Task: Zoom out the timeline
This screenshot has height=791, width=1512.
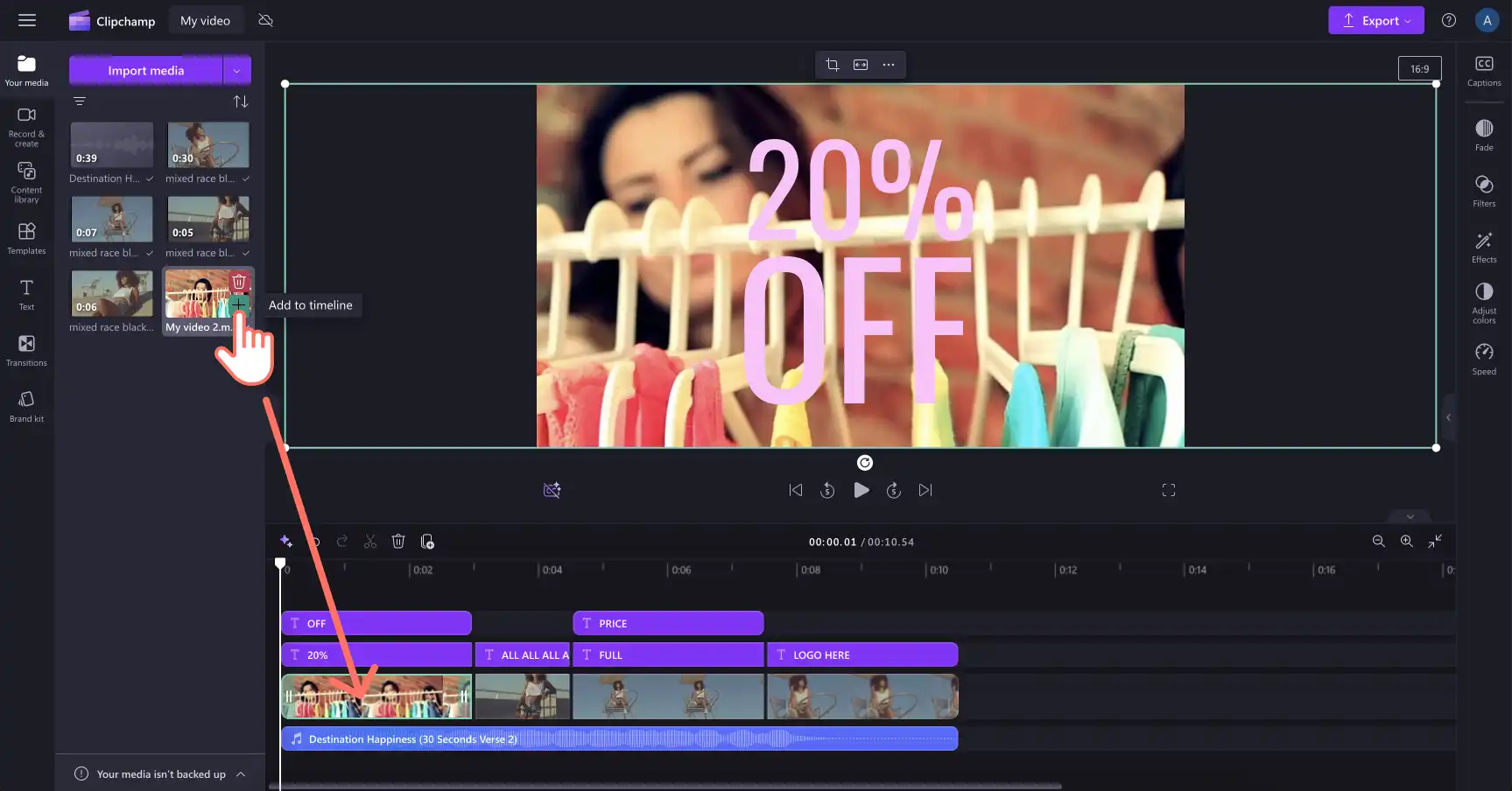Action: [x=1378, y=542]
